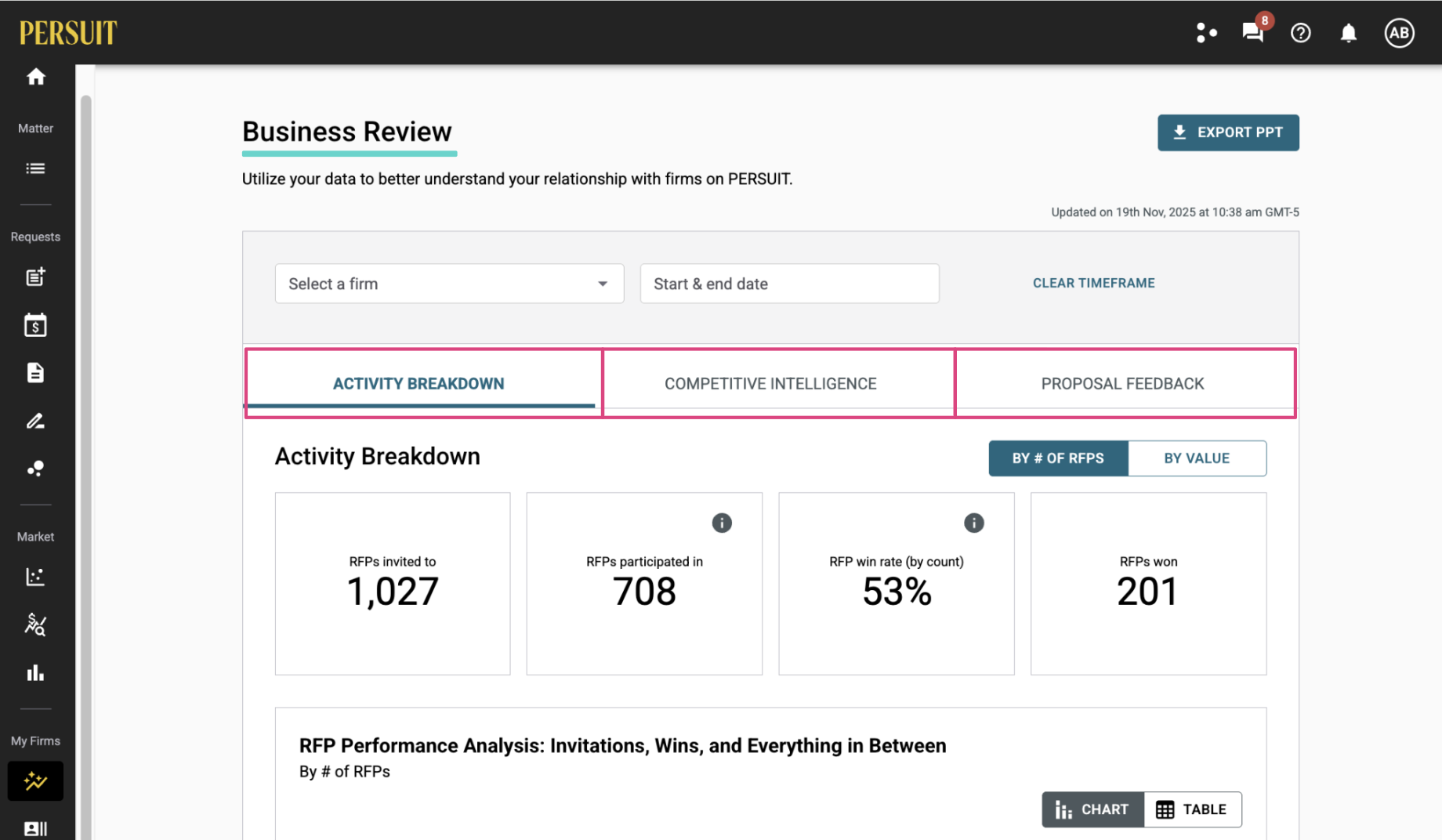Click info icon on RFPs participated in card
1442x840 pixels.
coord(722,523)
